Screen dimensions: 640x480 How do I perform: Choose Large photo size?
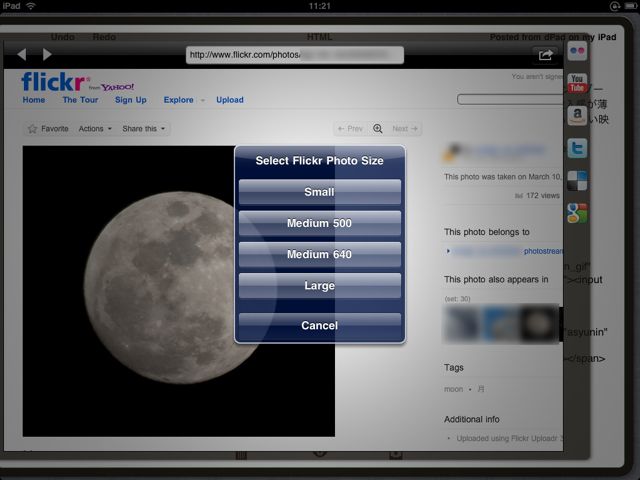tap(320, 286)
